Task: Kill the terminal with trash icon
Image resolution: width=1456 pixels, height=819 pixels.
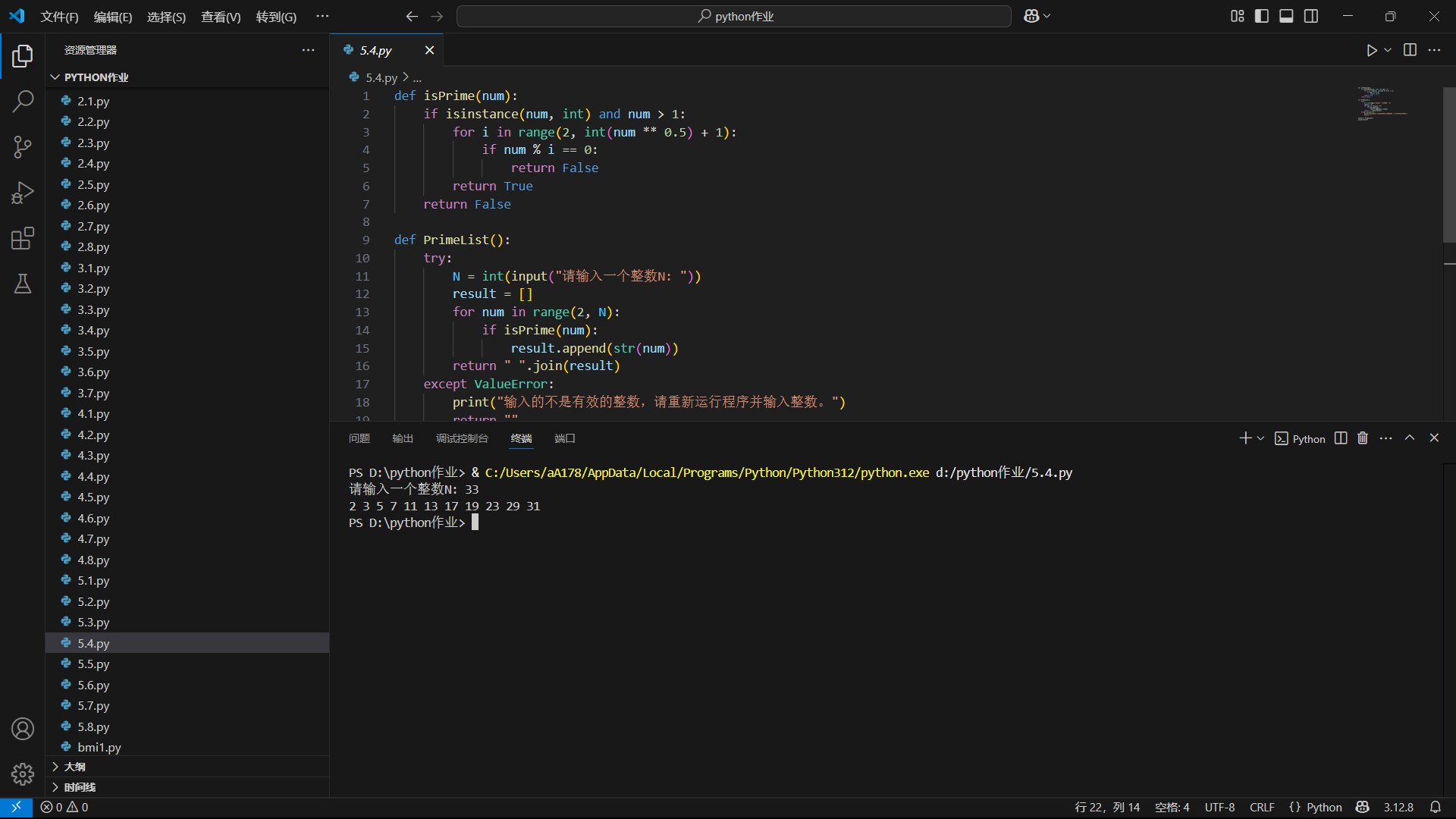Action: tap(1363, 438)
